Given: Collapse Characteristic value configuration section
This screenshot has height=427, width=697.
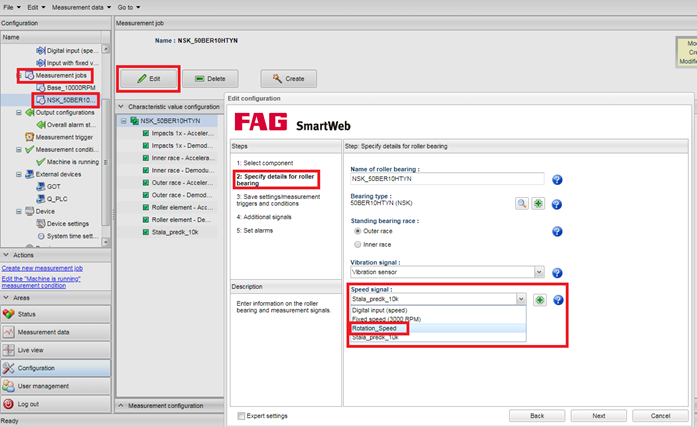Looking at the screenshot, I should coord(121,107).
